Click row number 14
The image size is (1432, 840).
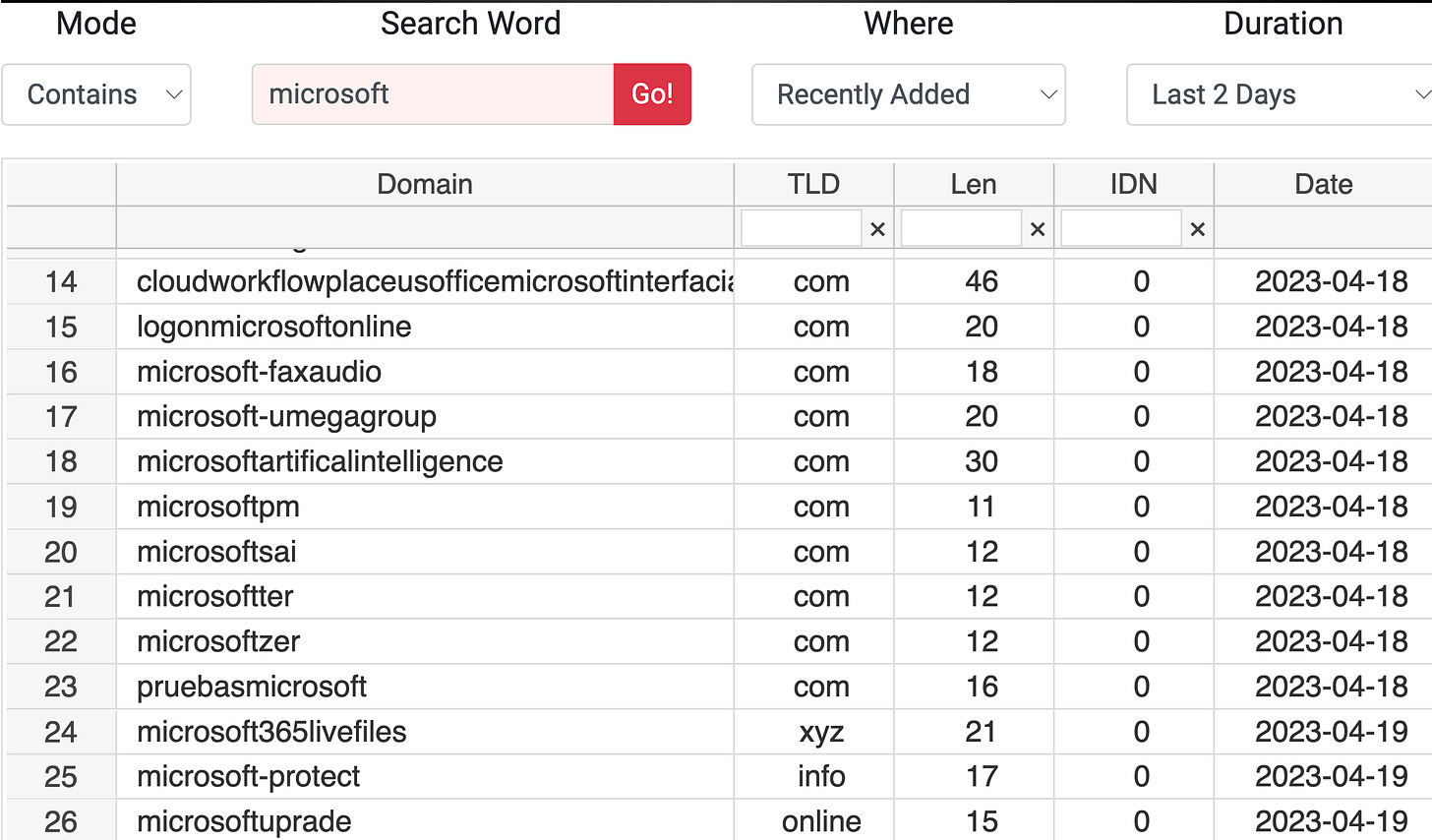[61, 281]
